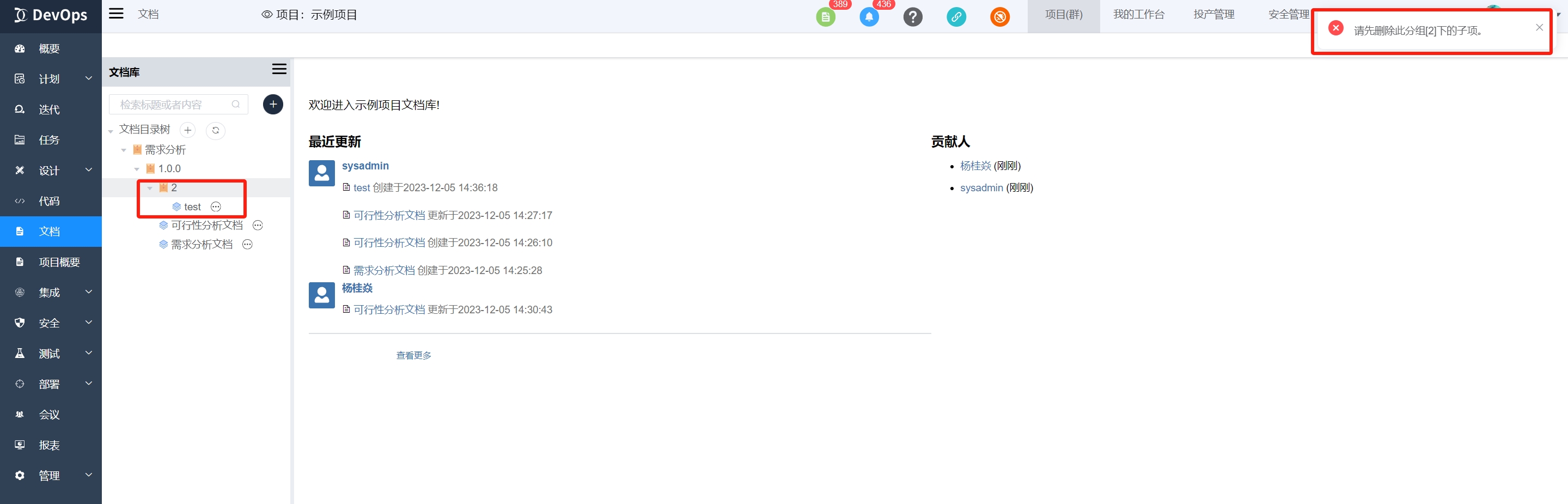The height and width of the screenshot is (504, 1568).
Task: Open 可行性分析文档 updated at 14:30:43
Action: 389,310
